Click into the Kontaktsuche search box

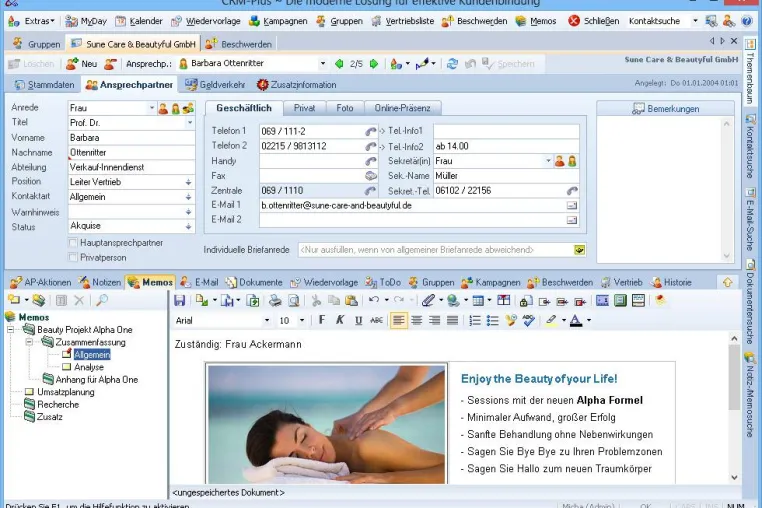(x=657, y=21)
